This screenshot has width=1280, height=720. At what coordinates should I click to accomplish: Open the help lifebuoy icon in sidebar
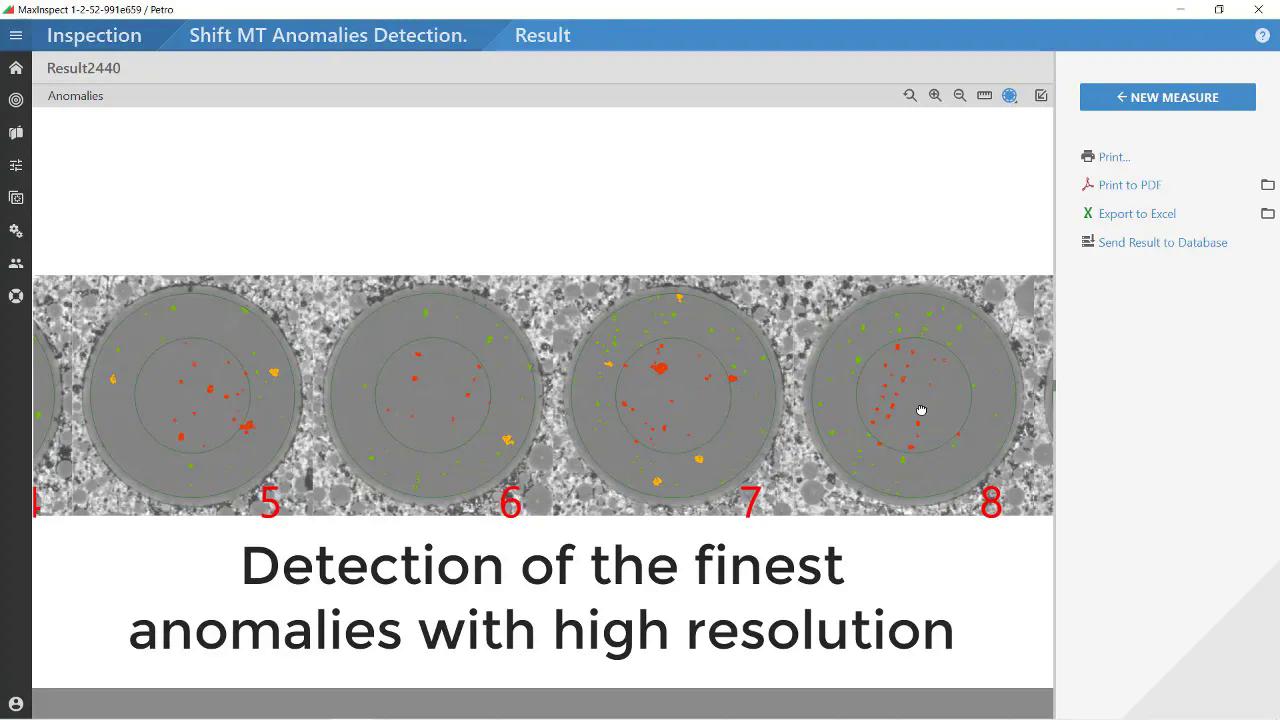15,296
